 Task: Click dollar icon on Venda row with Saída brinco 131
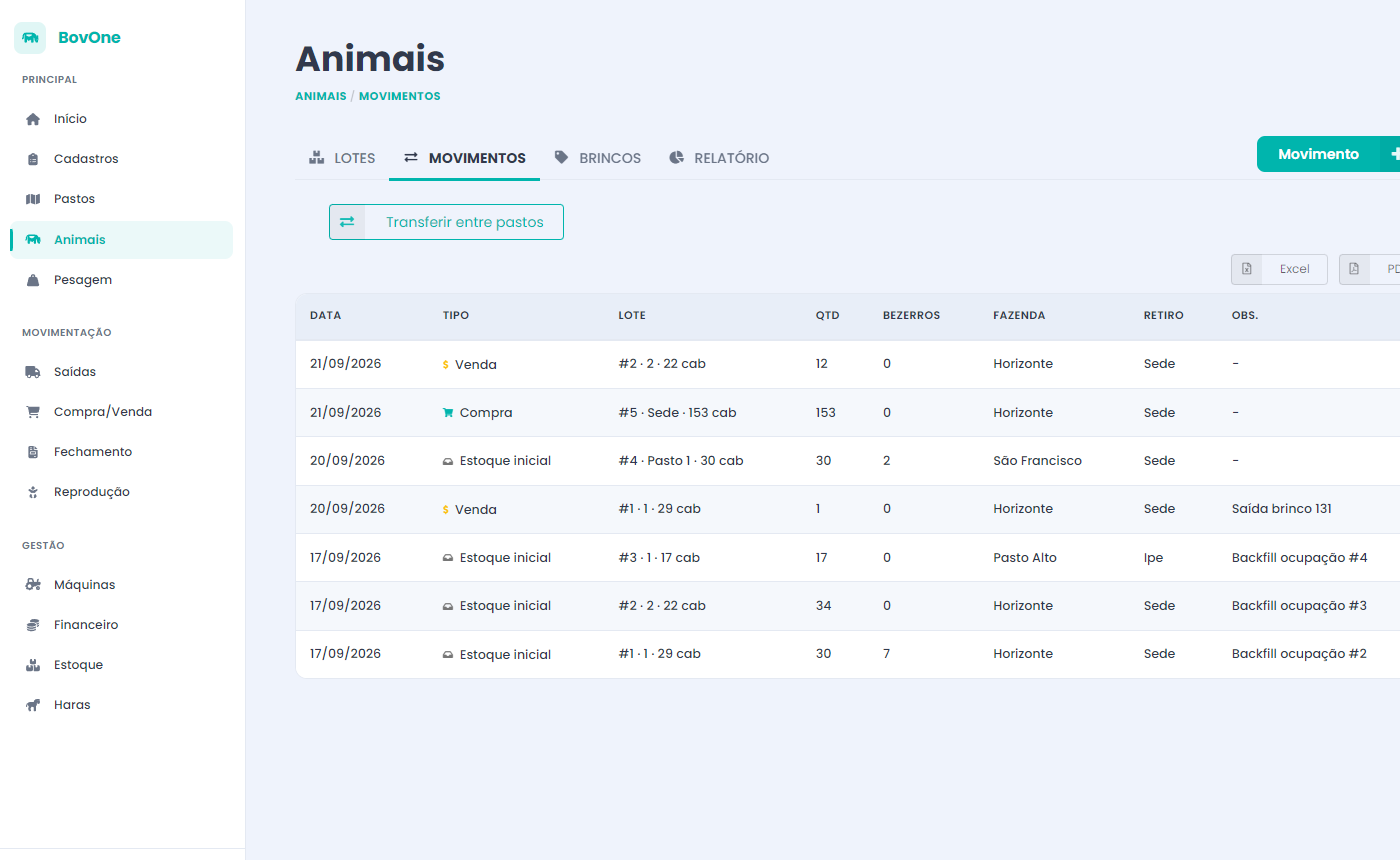[x=446, y=510]
